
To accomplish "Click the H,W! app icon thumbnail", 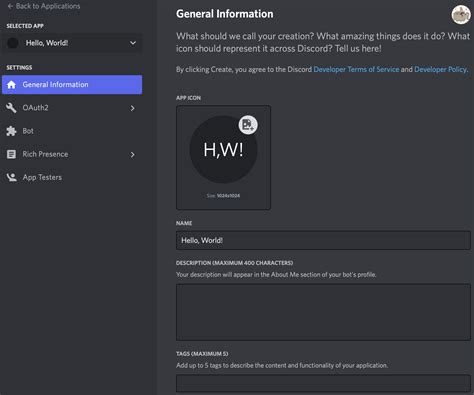I will click(223, 149).
